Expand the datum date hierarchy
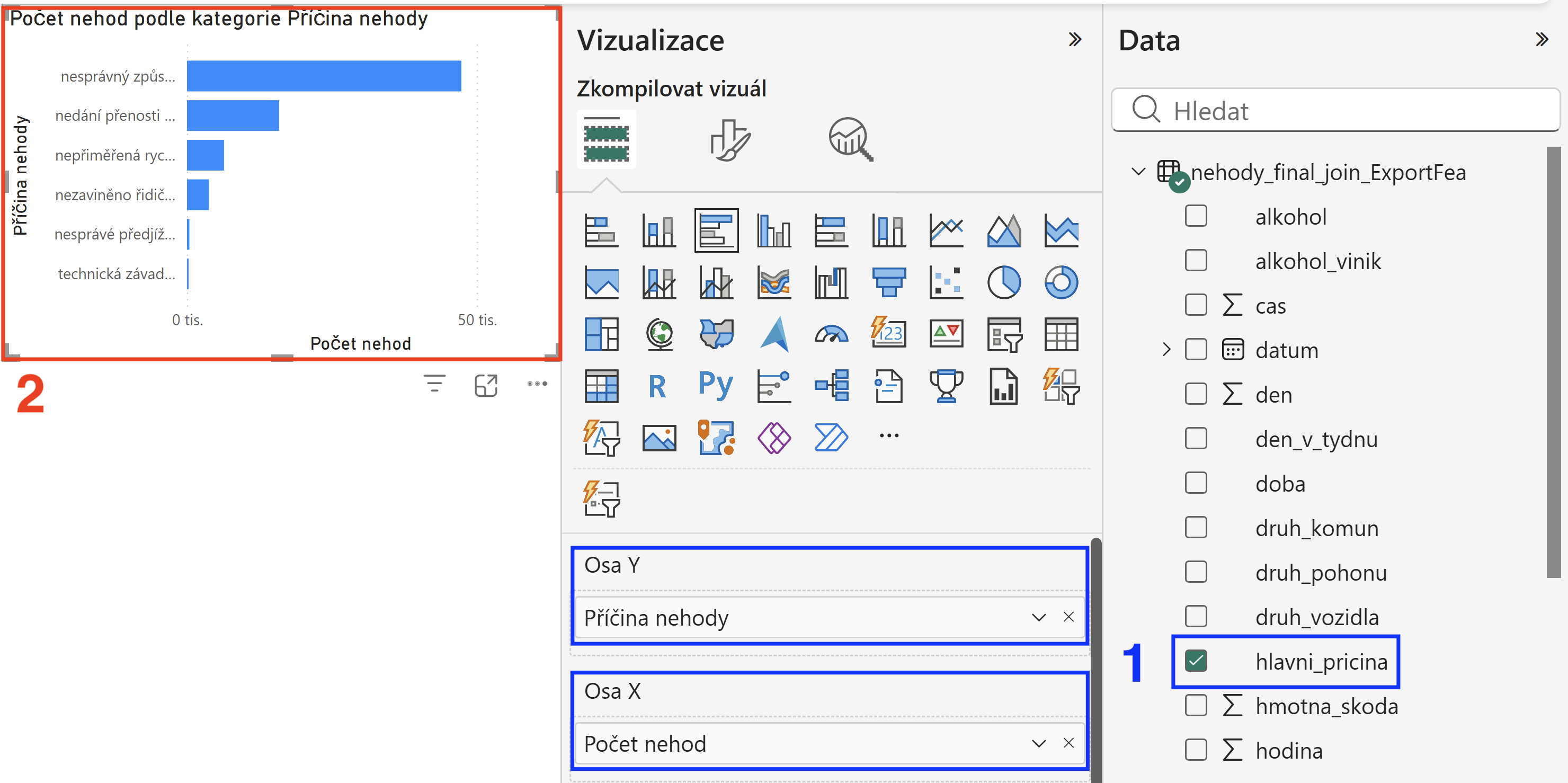Image resolution: width=1568 pixels, height=783 pixels. click(1165, 350)
